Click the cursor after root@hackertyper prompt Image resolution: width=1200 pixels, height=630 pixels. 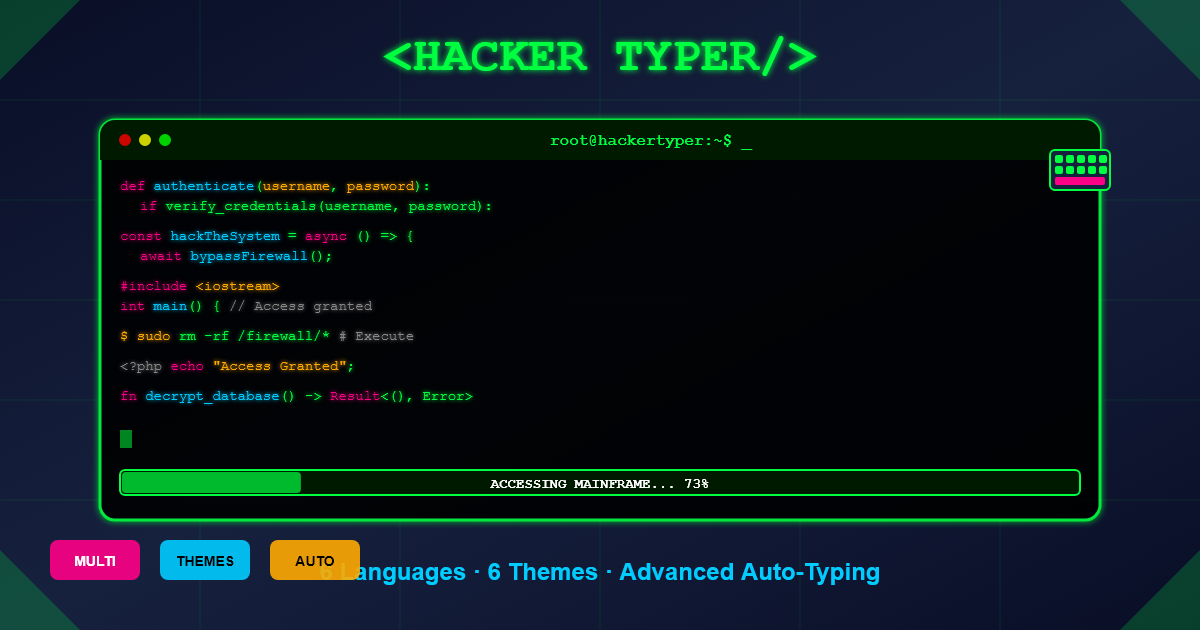click(747, 141)
